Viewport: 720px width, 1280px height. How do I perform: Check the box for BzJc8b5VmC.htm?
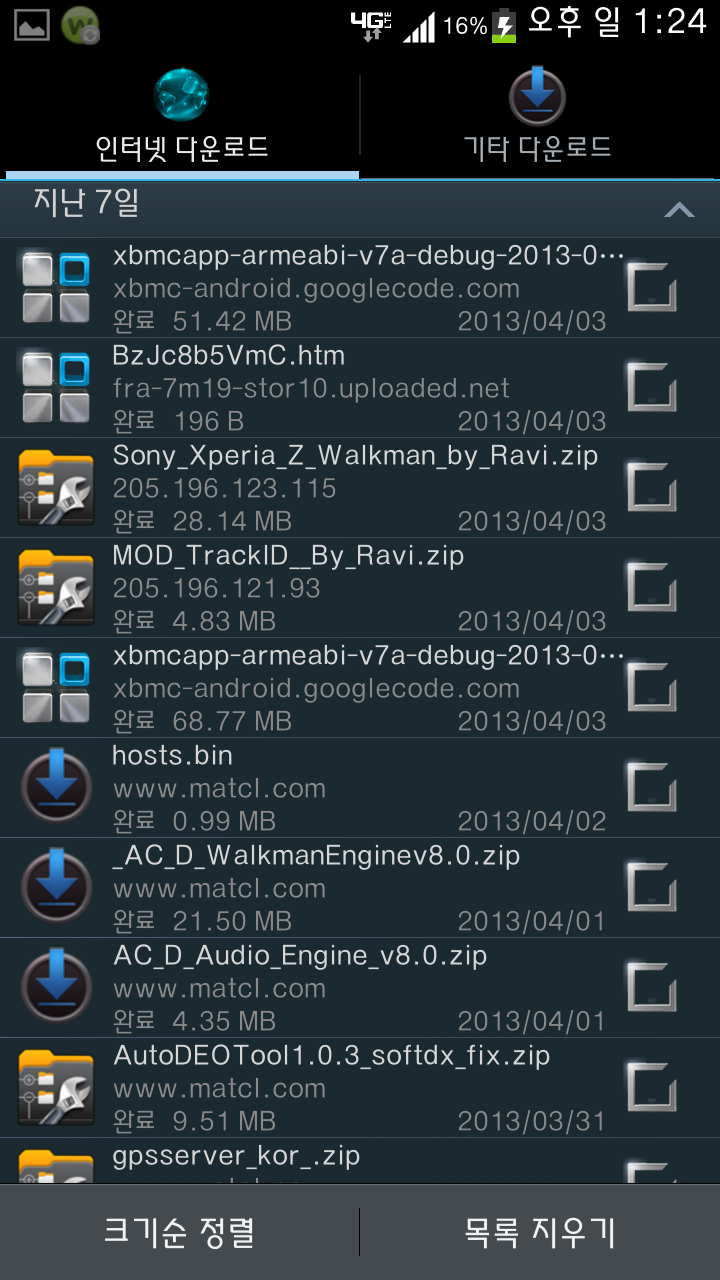point(651,387)
